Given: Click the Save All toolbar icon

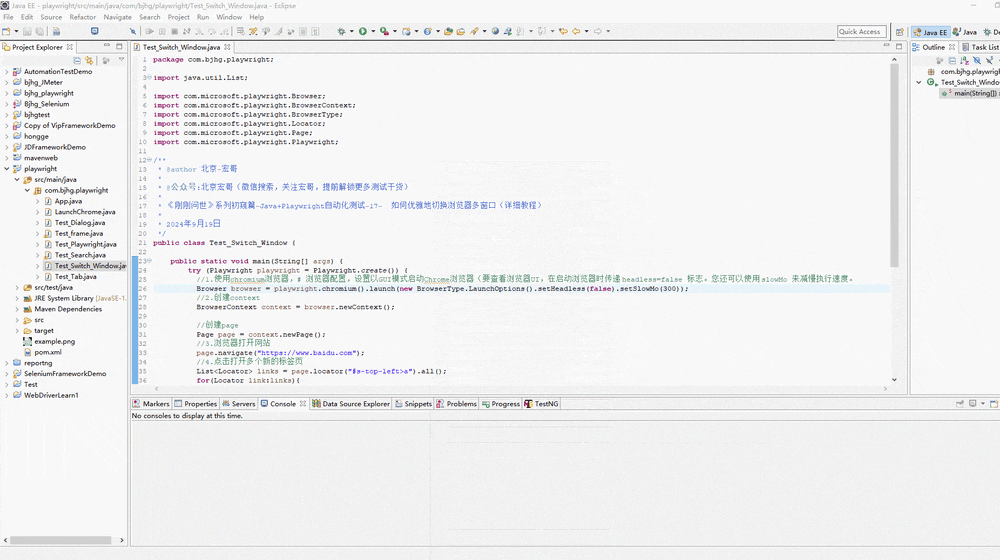Looking at the screenshot, I should [40, 31].
